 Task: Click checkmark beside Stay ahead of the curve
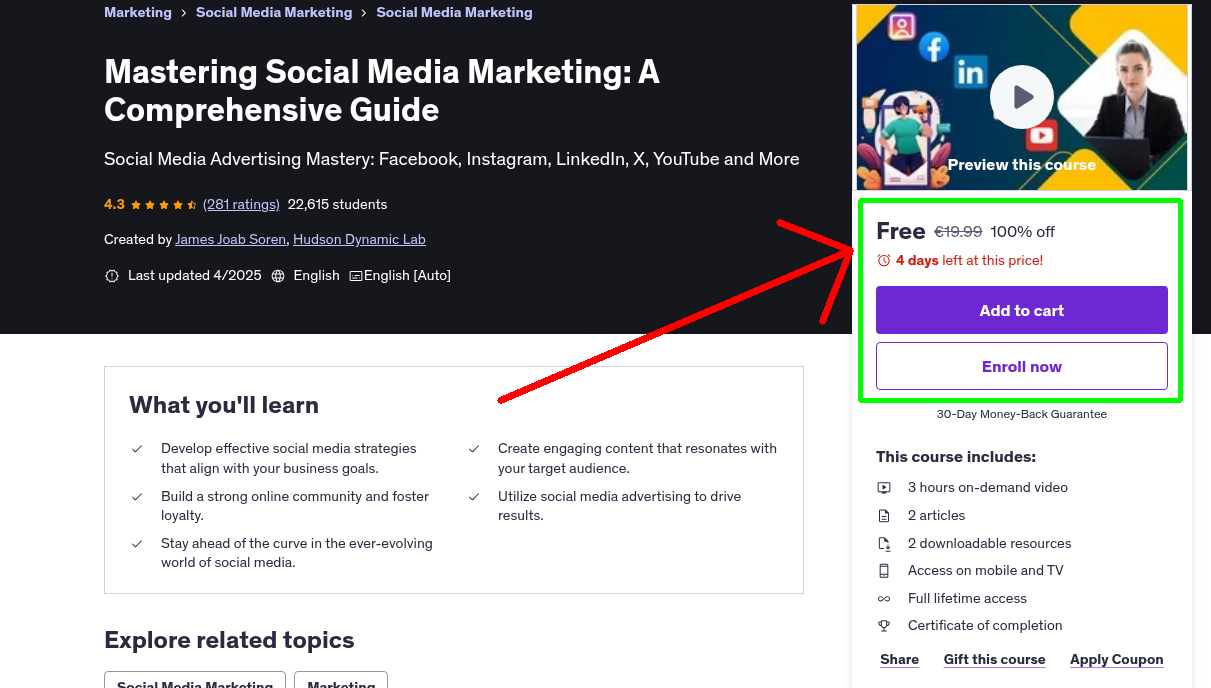(x=137, y=544)
